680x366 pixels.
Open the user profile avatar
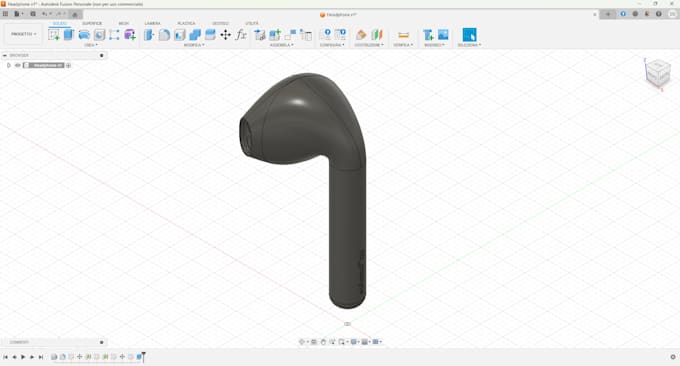(x=673, y=14)
